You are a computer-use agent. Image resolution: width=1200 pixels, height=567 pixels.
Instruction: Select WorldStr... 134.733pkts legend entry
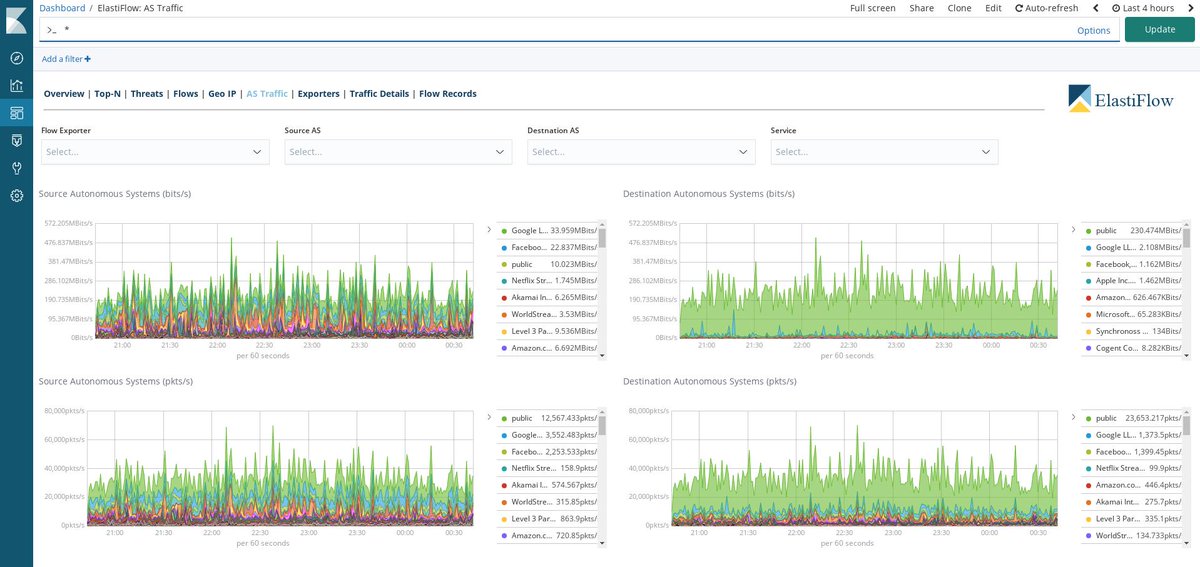pyautogui.click(x=1131, y=536)
